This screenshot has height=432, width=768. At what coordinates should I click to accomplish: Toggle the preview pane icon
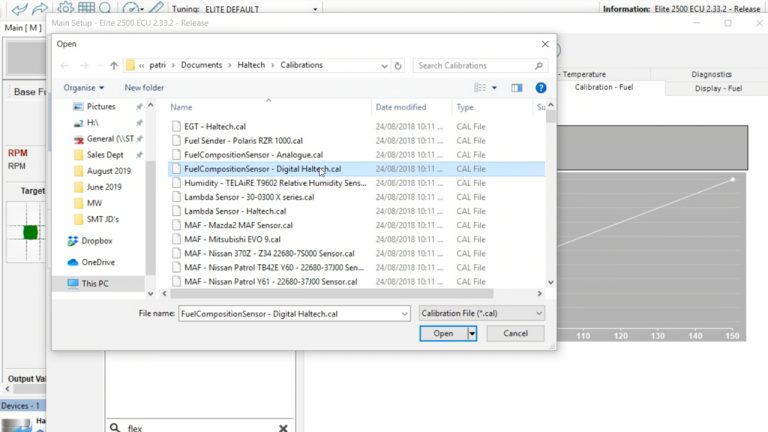pyautogui.click(x=517, y=88)
